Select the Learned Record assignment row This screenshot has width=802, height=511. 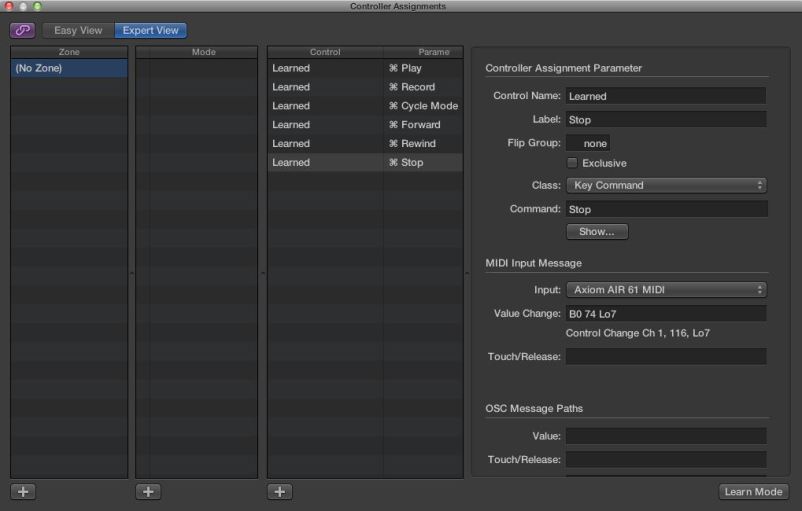[x=365, y=87]
